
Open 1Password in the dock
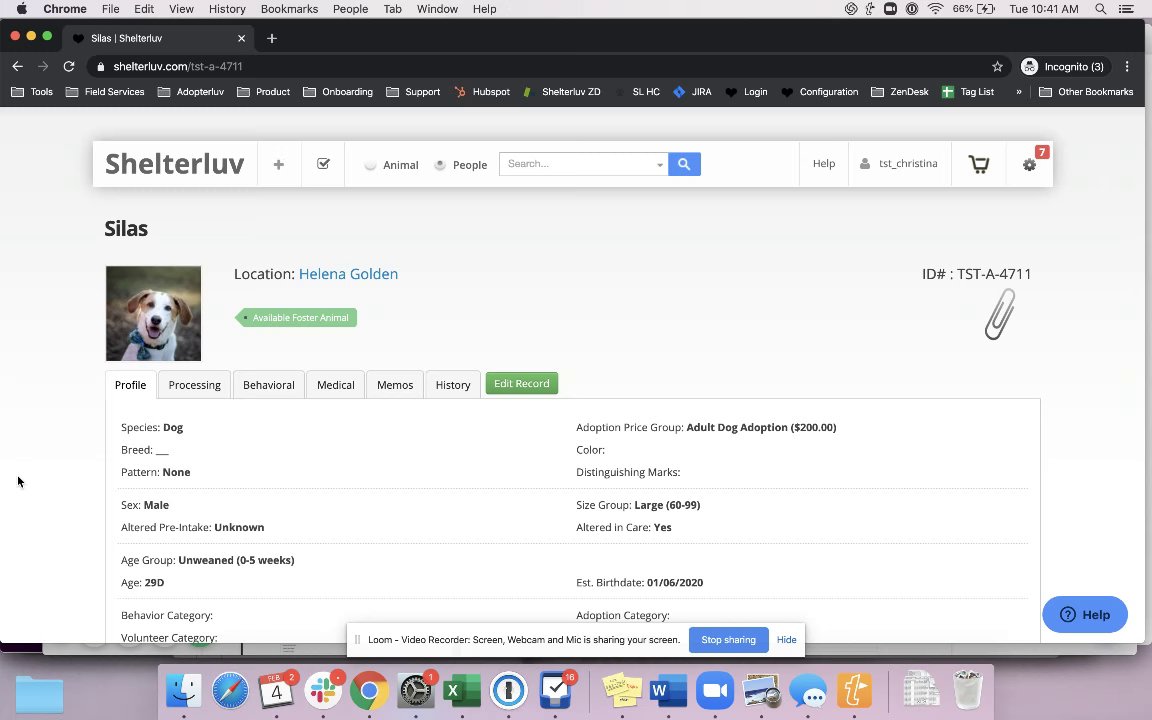pos(508,691)
